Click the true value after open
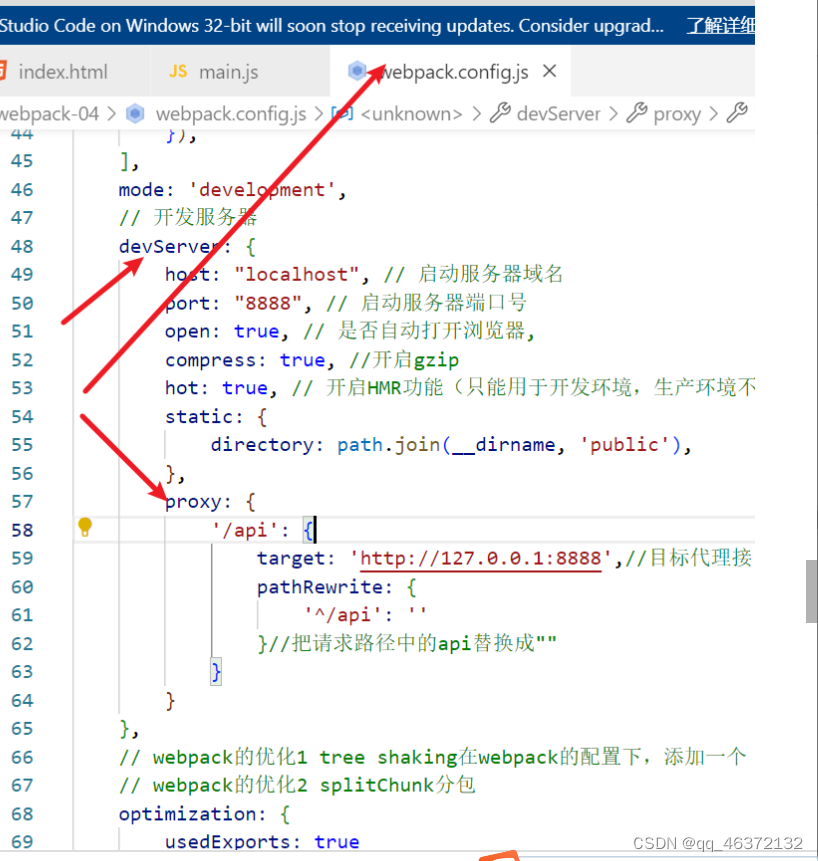818x861 pixels. pos(256,331)
